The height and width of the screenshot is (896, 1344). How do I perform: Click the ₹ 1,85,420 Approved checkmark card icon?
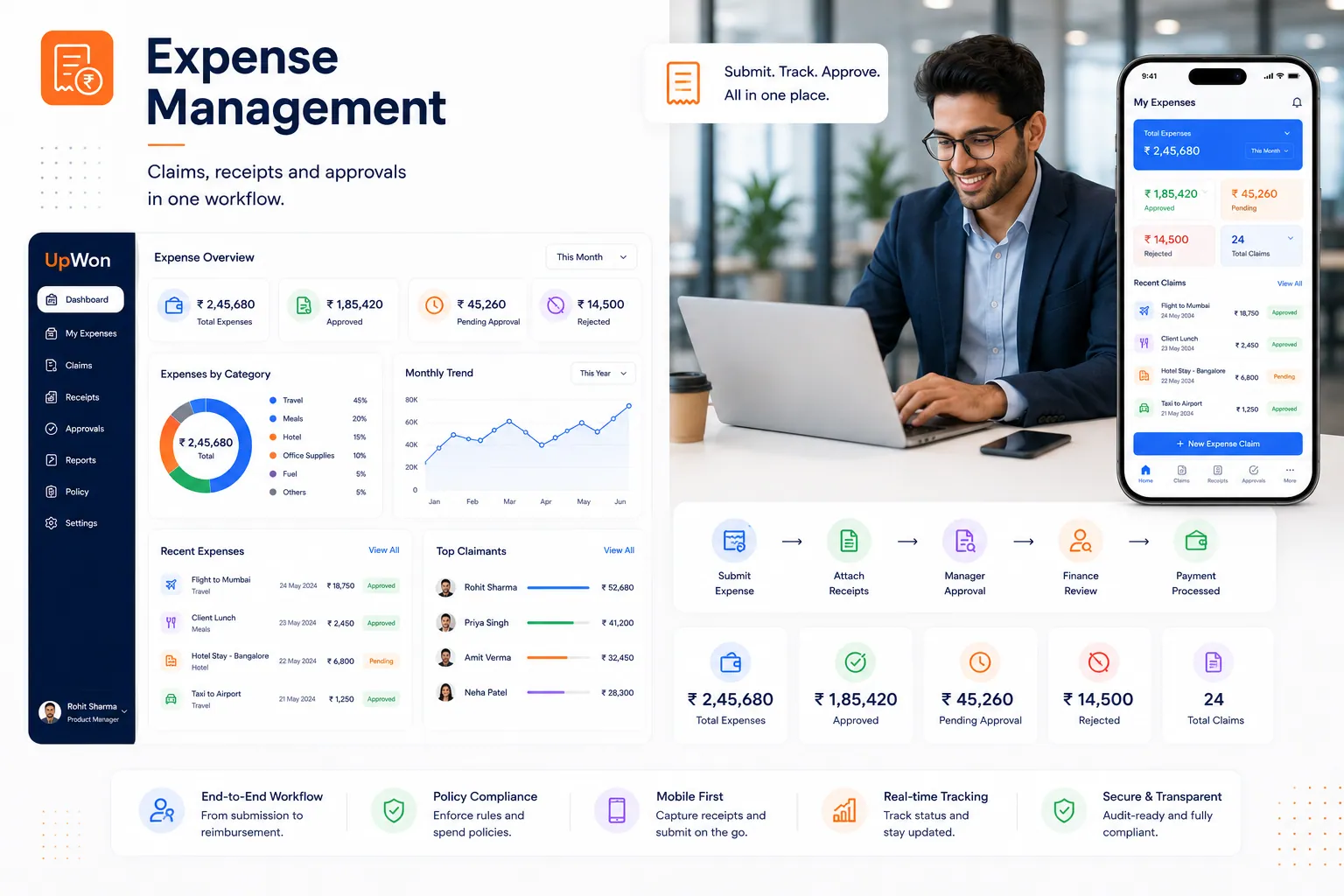[856, 663]
